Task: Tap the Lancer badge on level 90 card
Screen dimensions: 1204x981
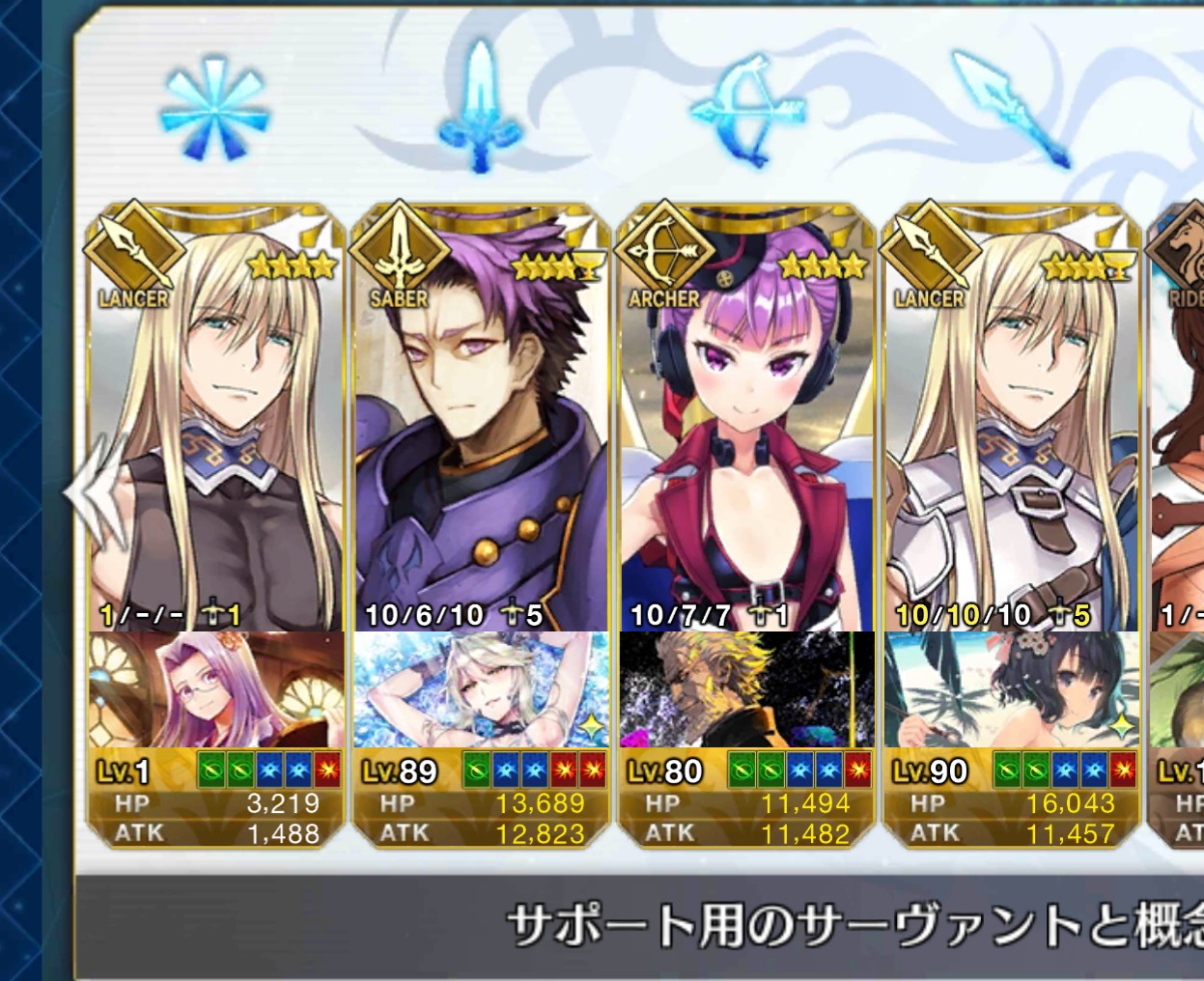Action: 931,256
